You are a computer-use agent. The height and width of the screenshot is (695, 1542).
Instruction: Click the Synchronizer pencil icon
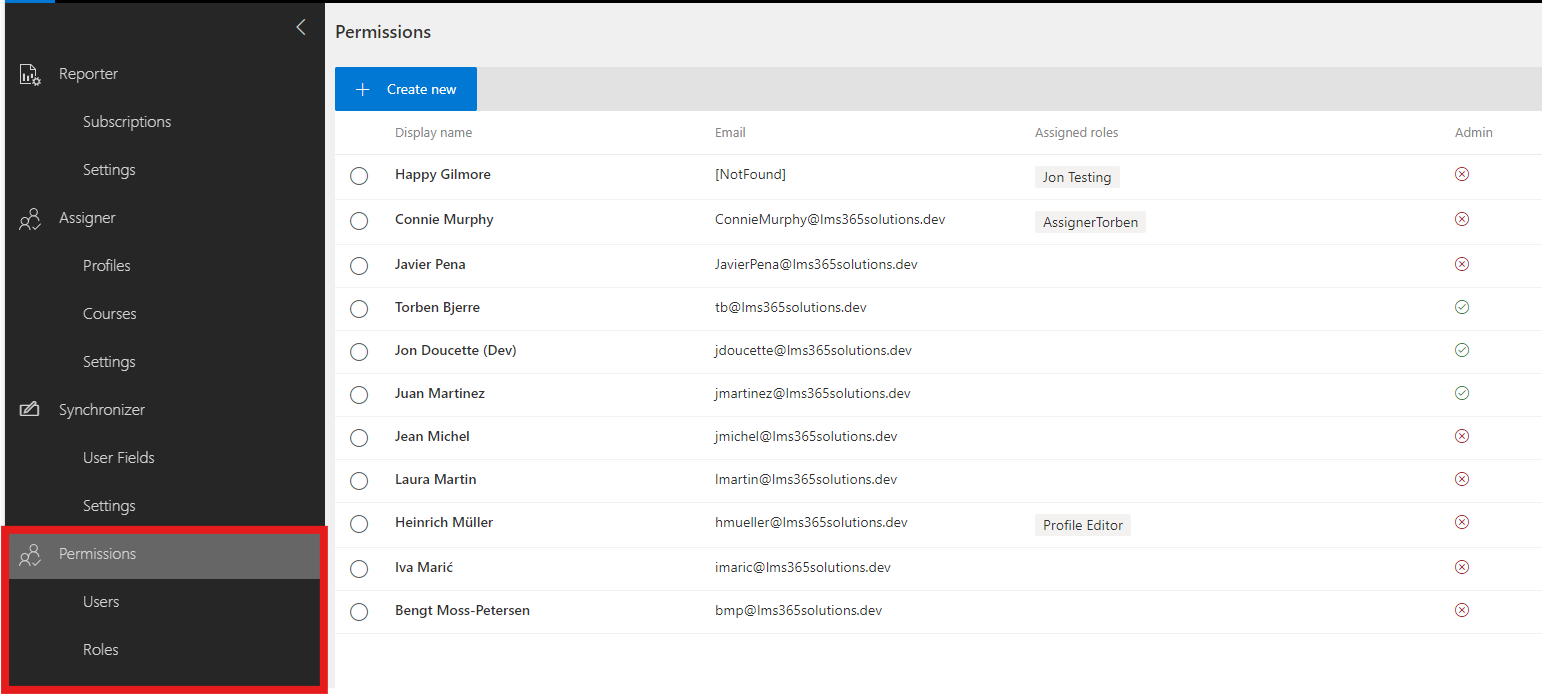point(28,409)
